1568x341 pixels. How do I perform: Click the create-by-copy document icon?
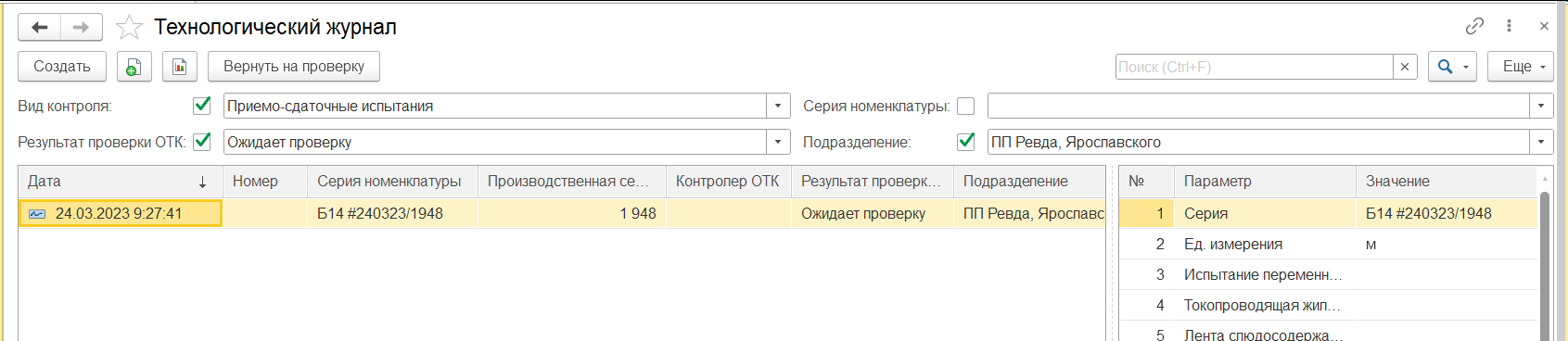point(134,67)
